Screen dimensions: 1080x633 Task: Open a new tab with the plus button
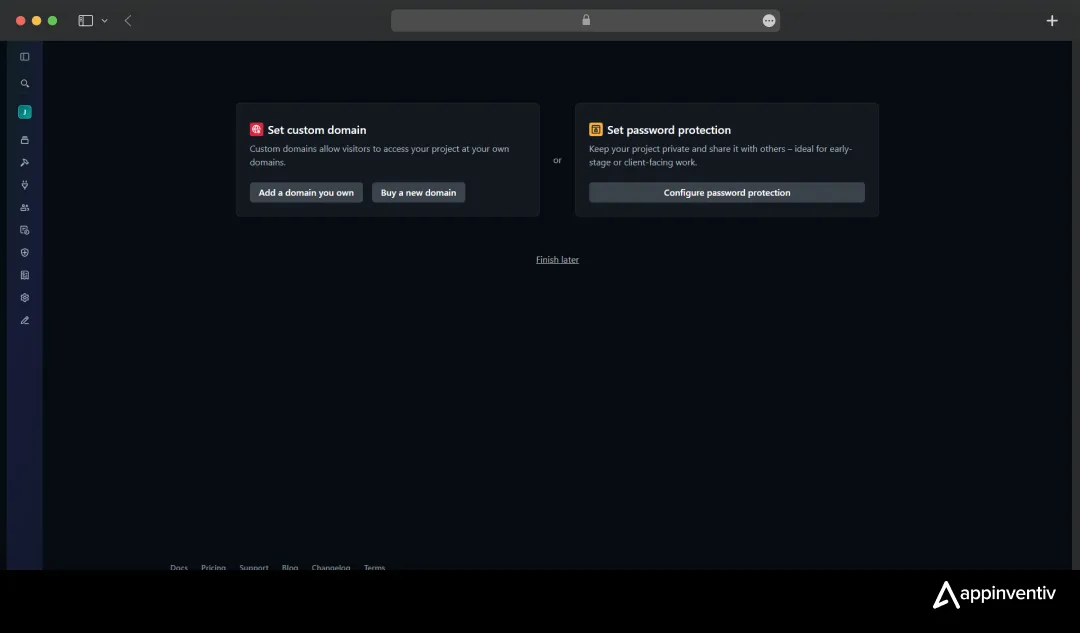tap(1052, 20)
